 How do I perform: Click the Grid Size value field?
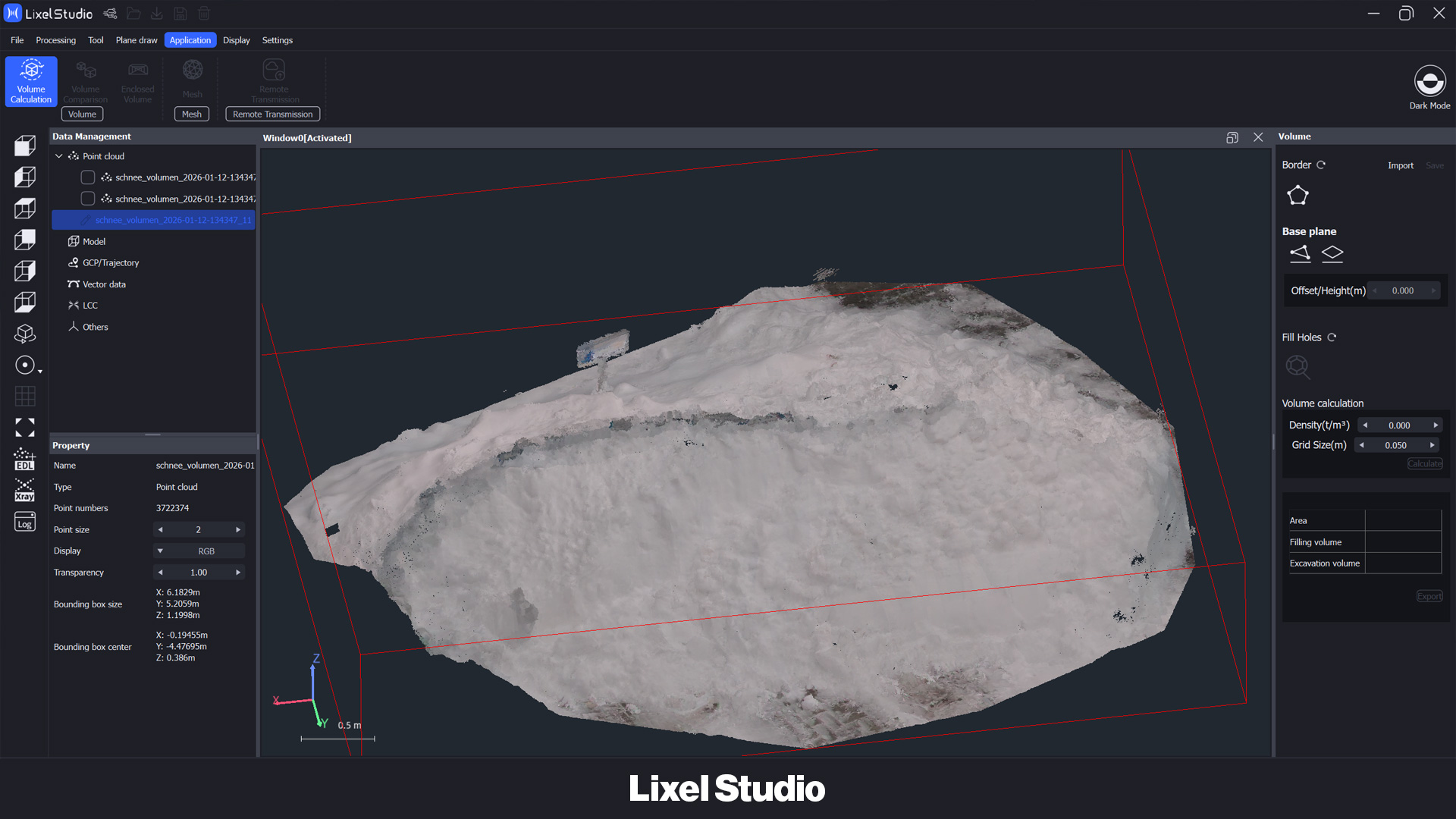1395,445
